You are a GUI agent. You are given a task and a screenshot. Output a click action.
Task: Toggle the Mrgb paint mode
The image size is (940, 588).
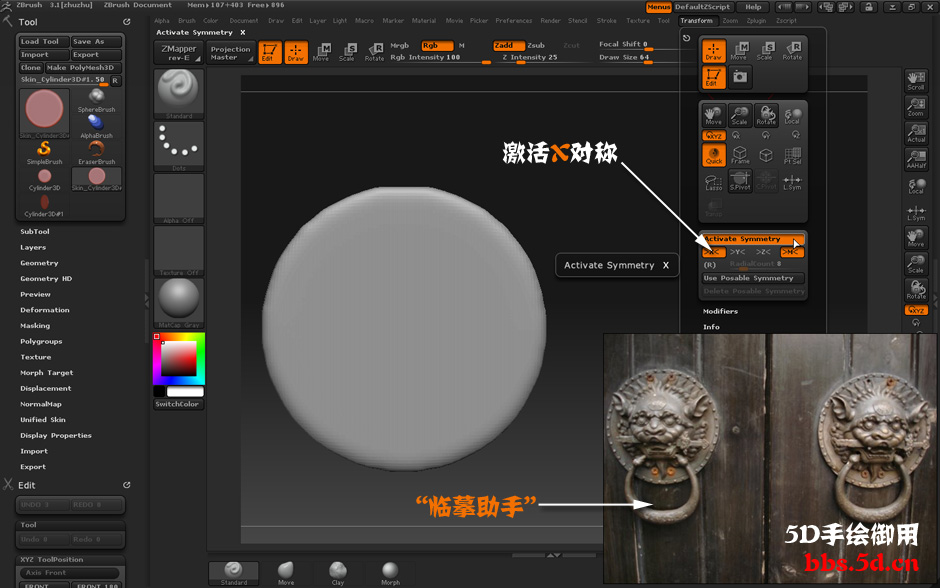coord(400,46)
